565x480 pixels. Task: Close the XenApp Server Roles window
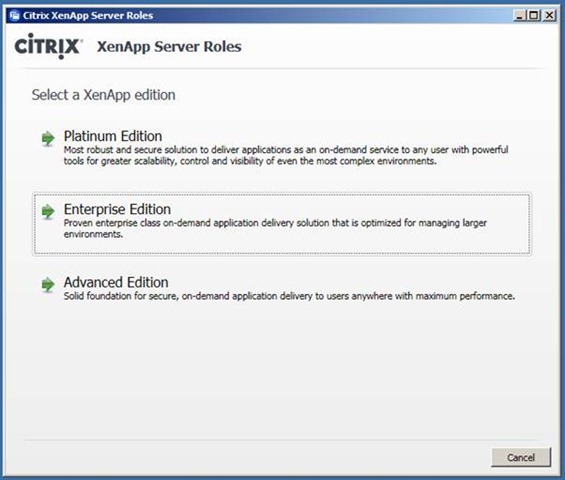(x=549, y=15)
